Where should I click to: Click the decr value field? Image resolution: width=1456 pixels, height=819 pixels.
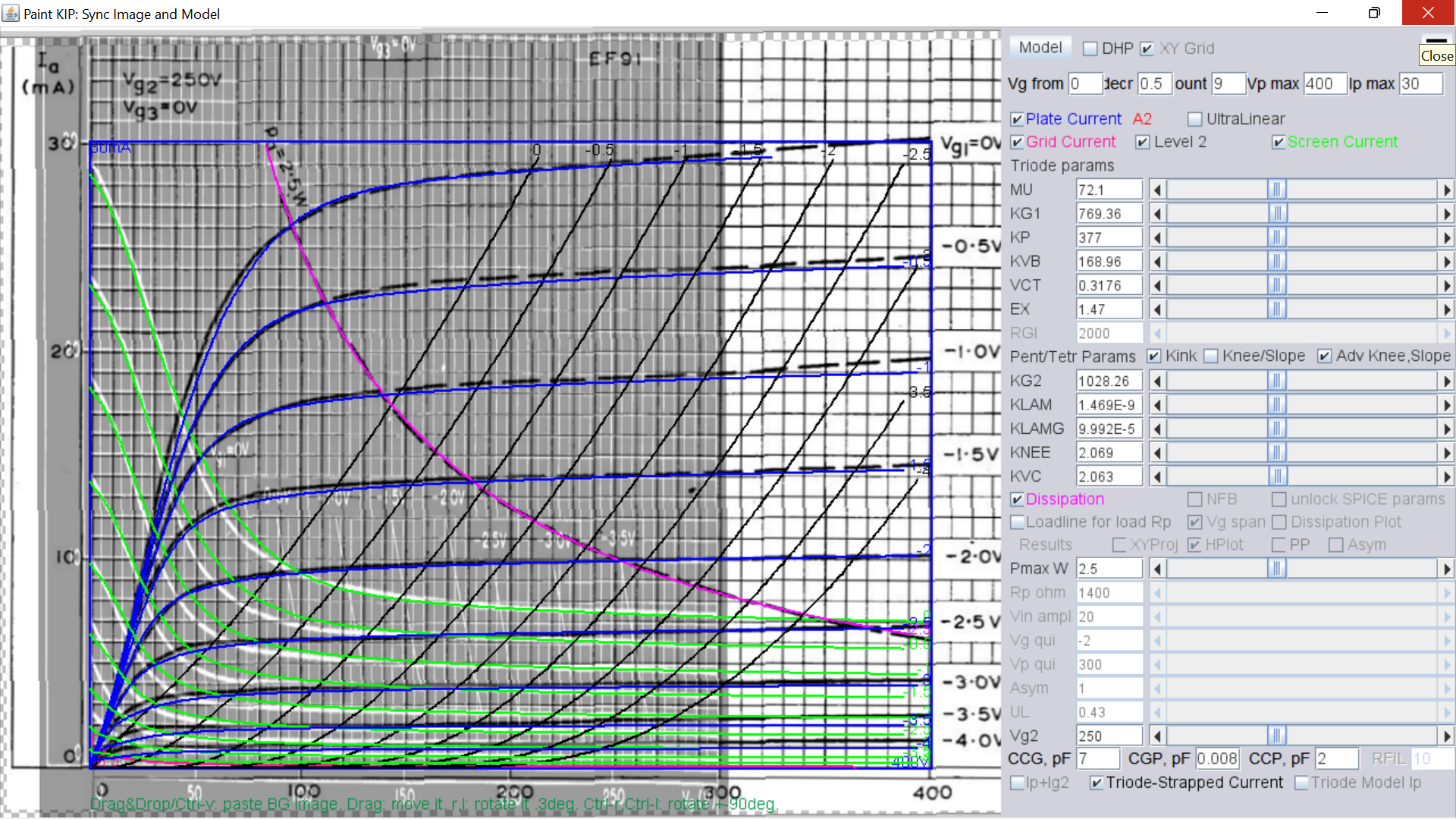1155,83
